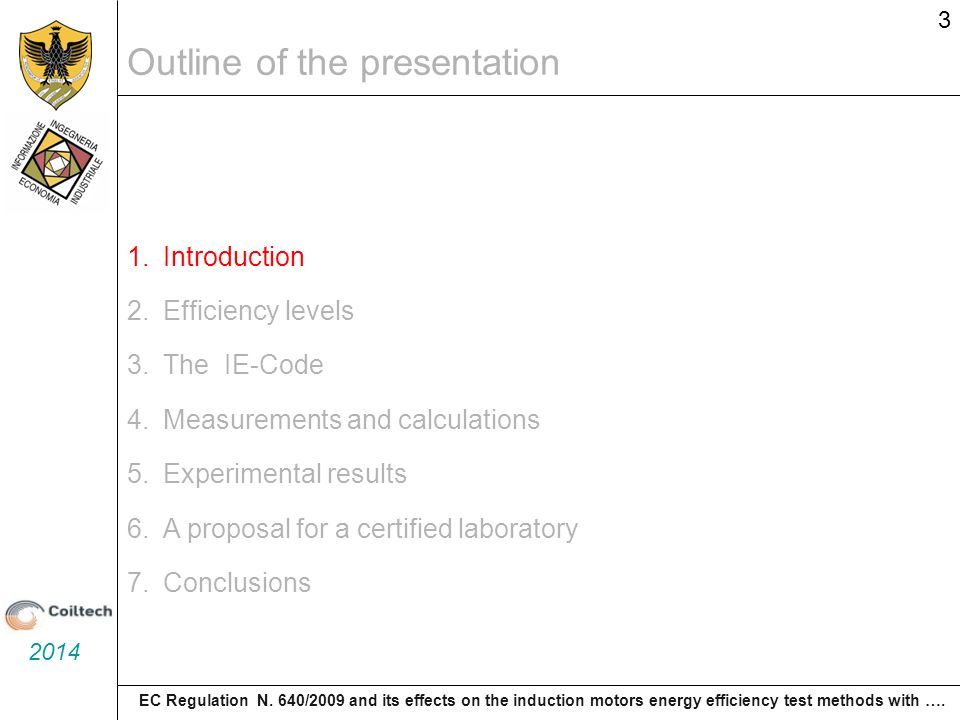The width and height of the screenshot is (960, 720).
Task: Click the Experimental results outline item
Action: (285, 474)
